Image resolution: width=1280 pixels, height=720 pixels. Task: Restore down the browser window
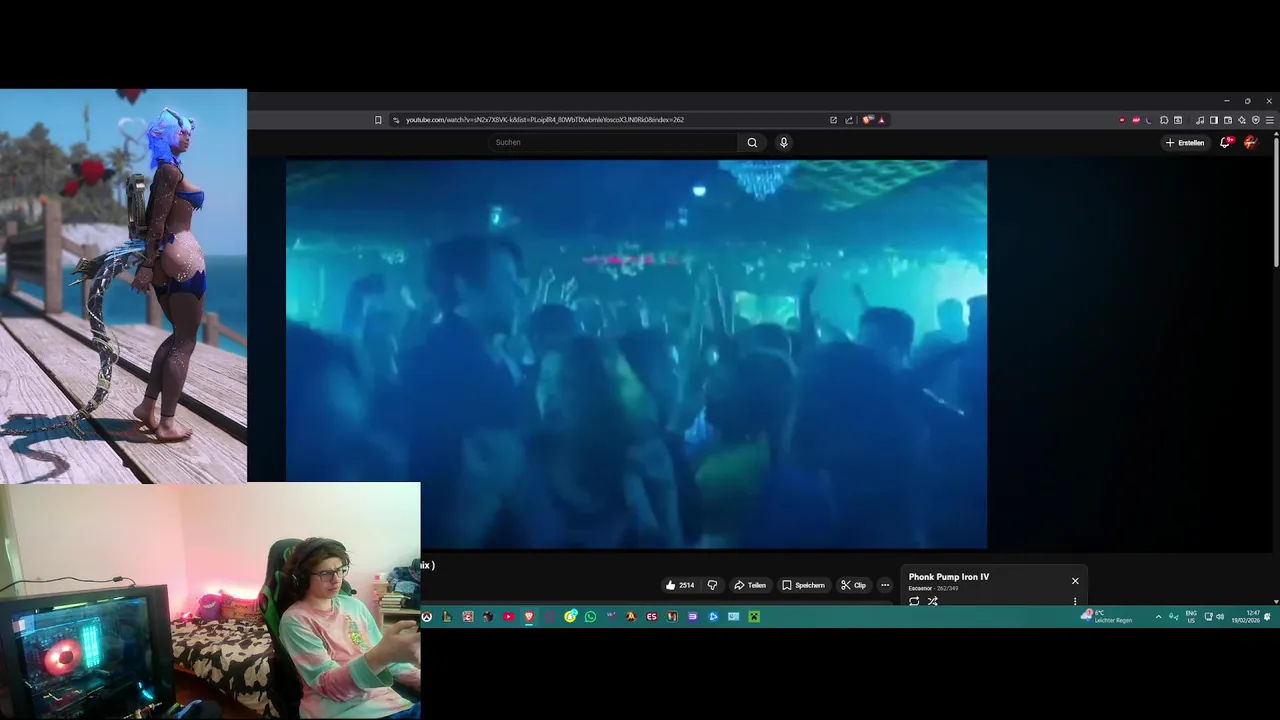coord(1248,101)
